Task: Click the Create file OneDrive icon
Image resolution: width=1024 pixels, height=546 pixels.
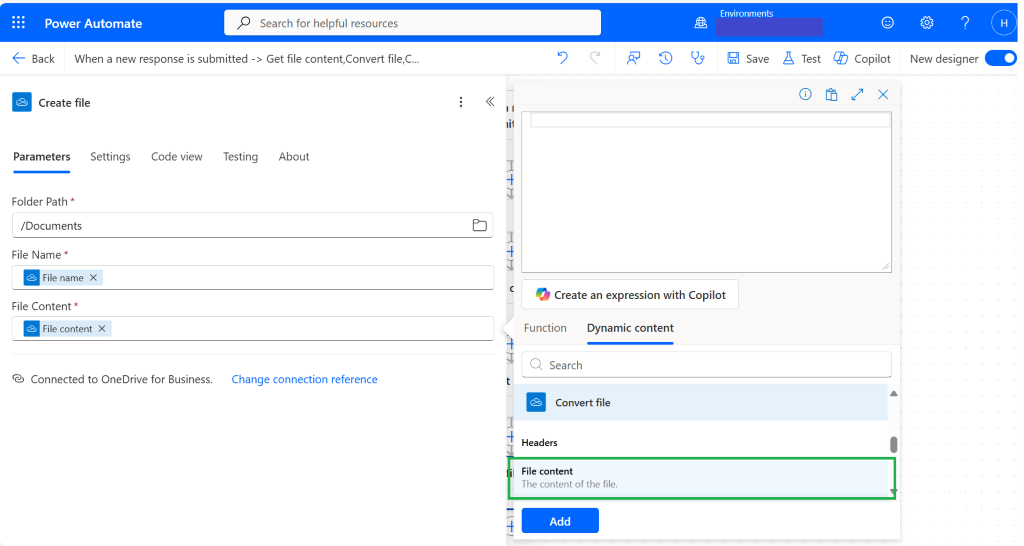Action: coord(22,103)
